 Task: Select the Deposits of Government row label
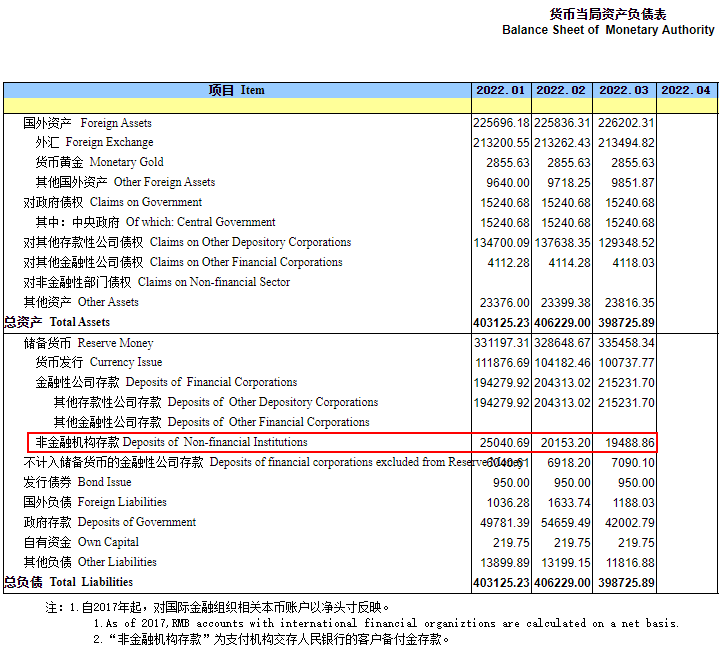(x=110, y=522)
